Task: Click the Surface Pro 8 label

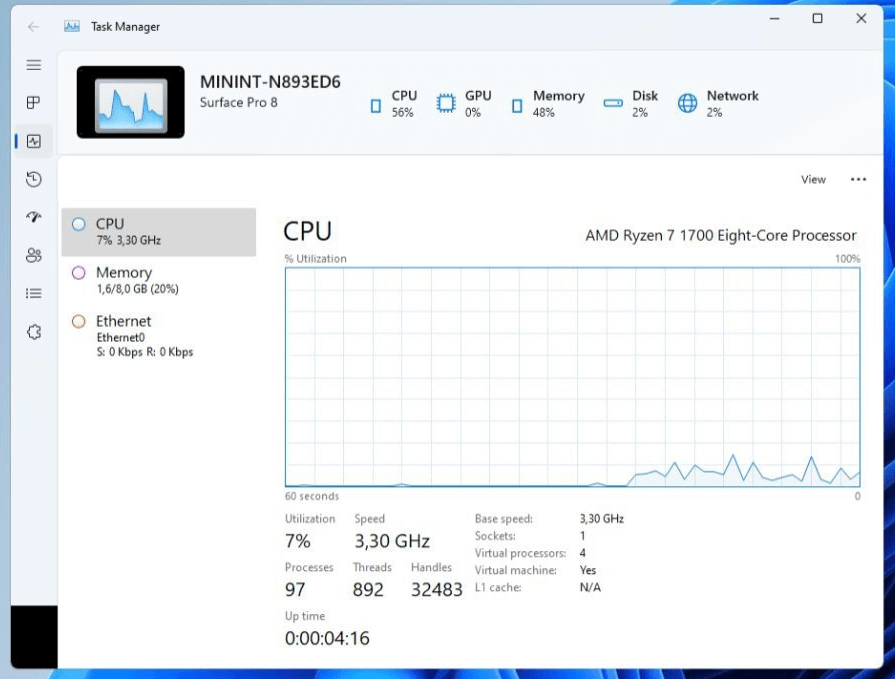Action: coord(239,103)
